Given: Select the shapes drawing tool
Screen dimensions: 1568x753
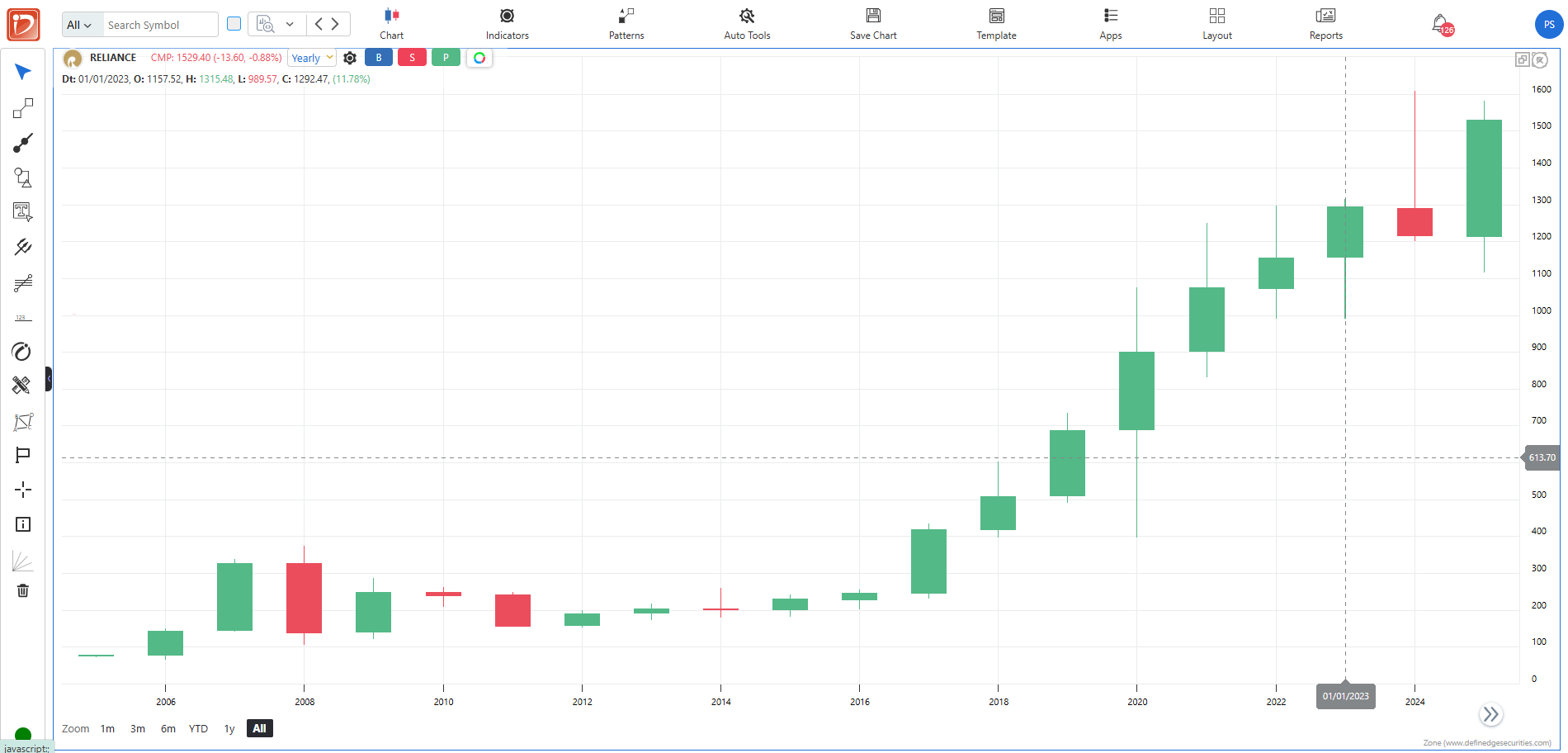Looking at the screenshot, I should pos(23,178).
